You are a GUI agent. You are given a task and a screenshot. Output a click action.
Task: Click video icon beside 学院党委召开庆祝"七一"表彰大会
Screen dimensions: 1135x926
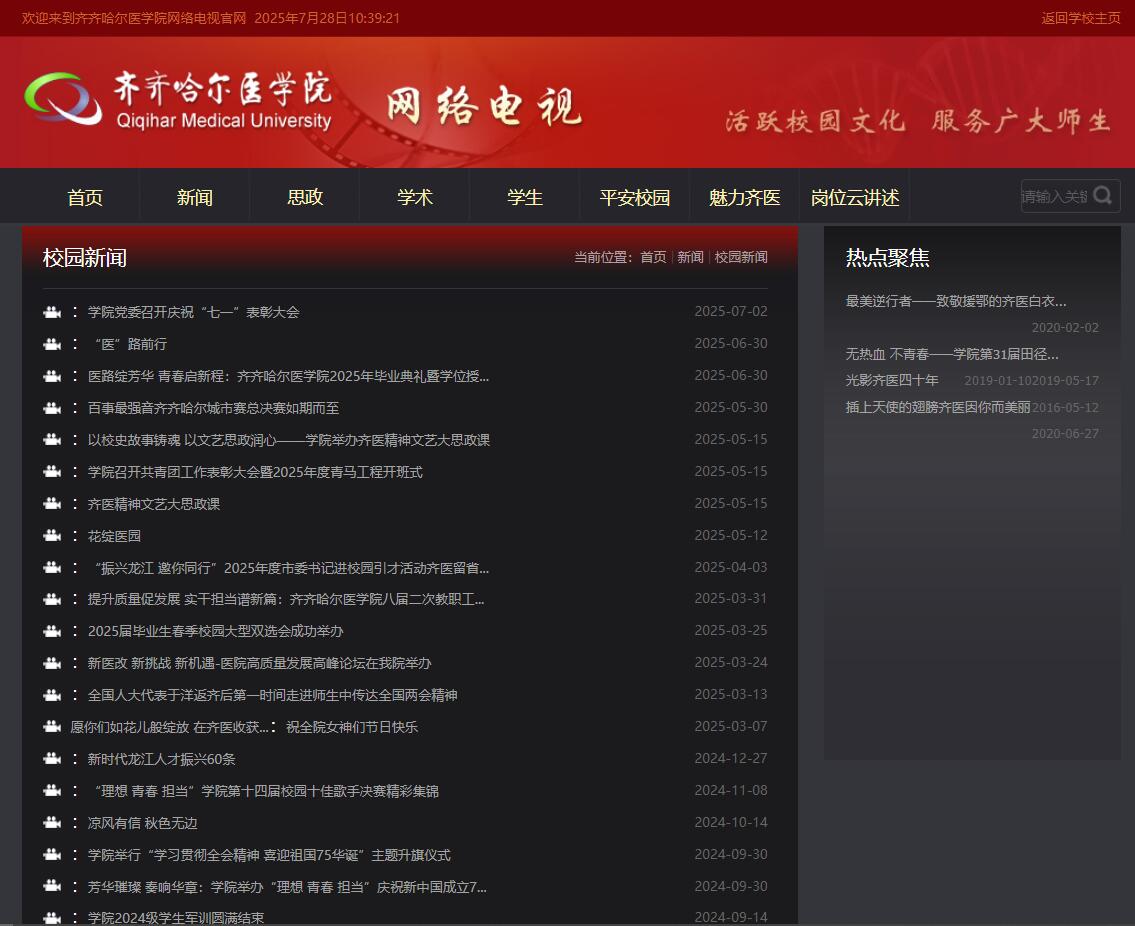click(x=52, y=311)
